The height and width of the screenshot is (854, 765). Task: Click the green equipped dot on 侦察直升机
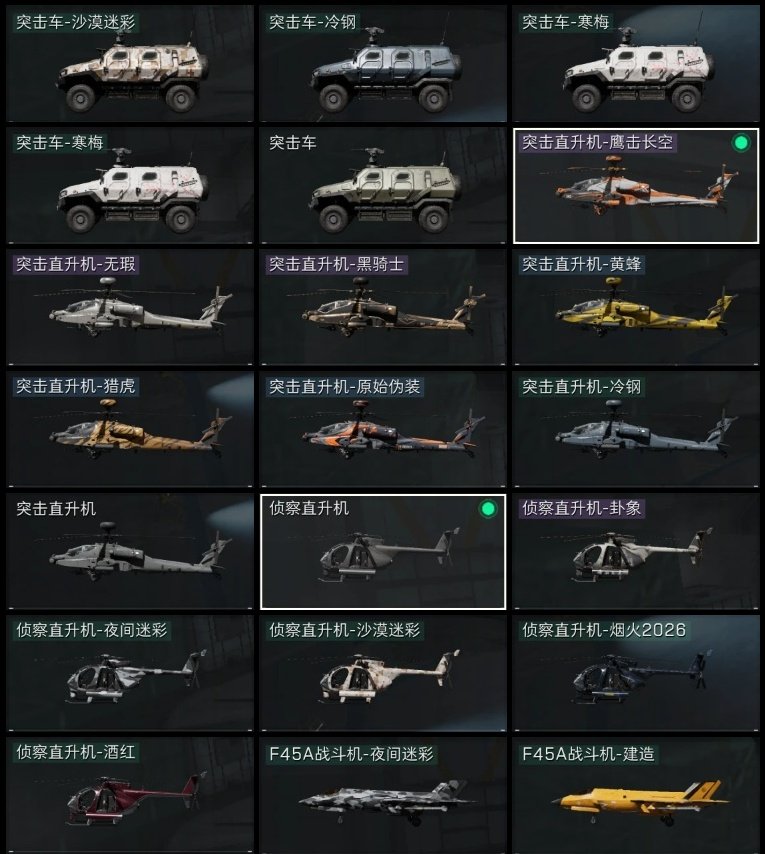488,509
